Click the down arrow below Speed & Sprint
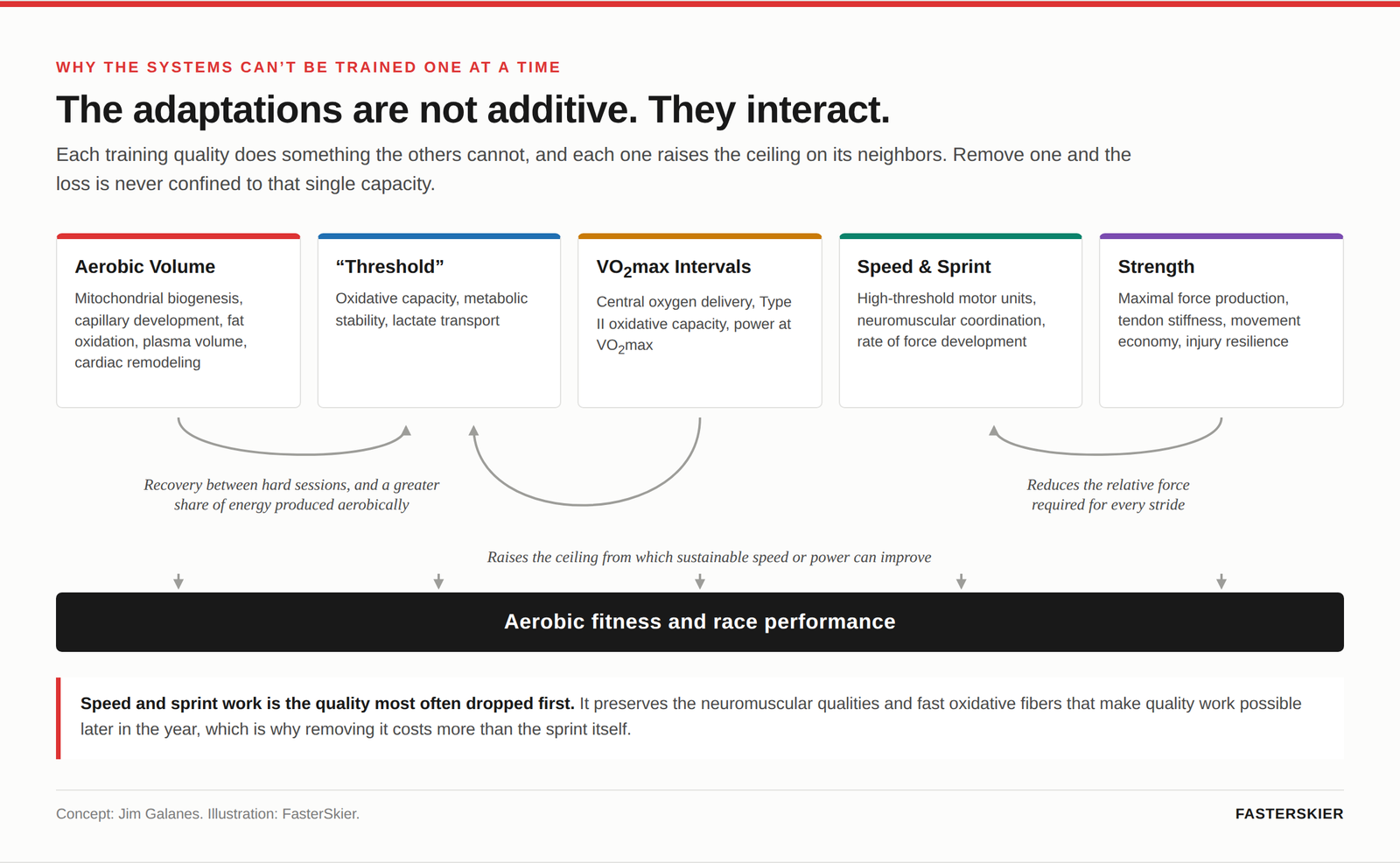Viewport: 1400px width, 863px height. [961, 581]
